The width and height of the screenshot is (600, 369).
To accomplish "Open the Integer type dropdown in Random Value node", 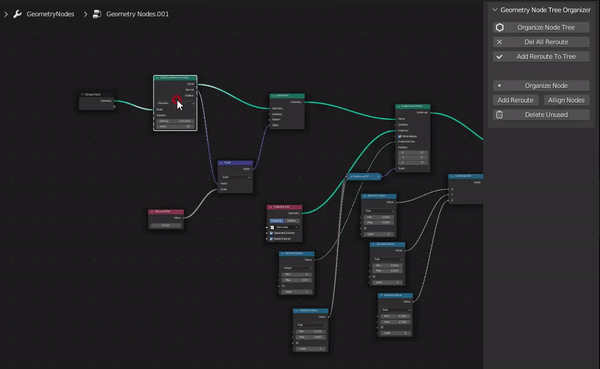I will 297,268.
